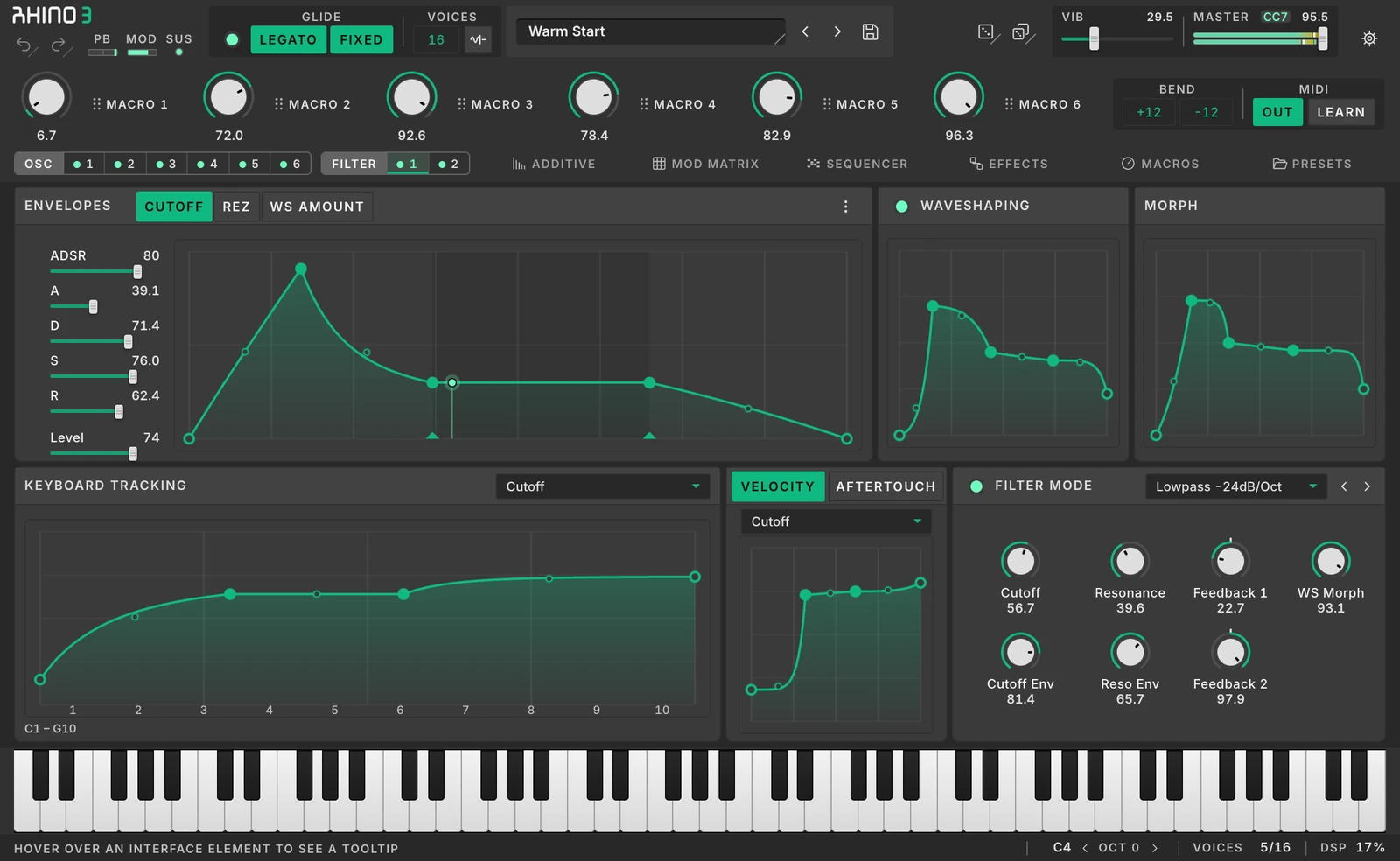Select previous filter mode arrow
The image size is (1400, 861).
(1344, 486)
